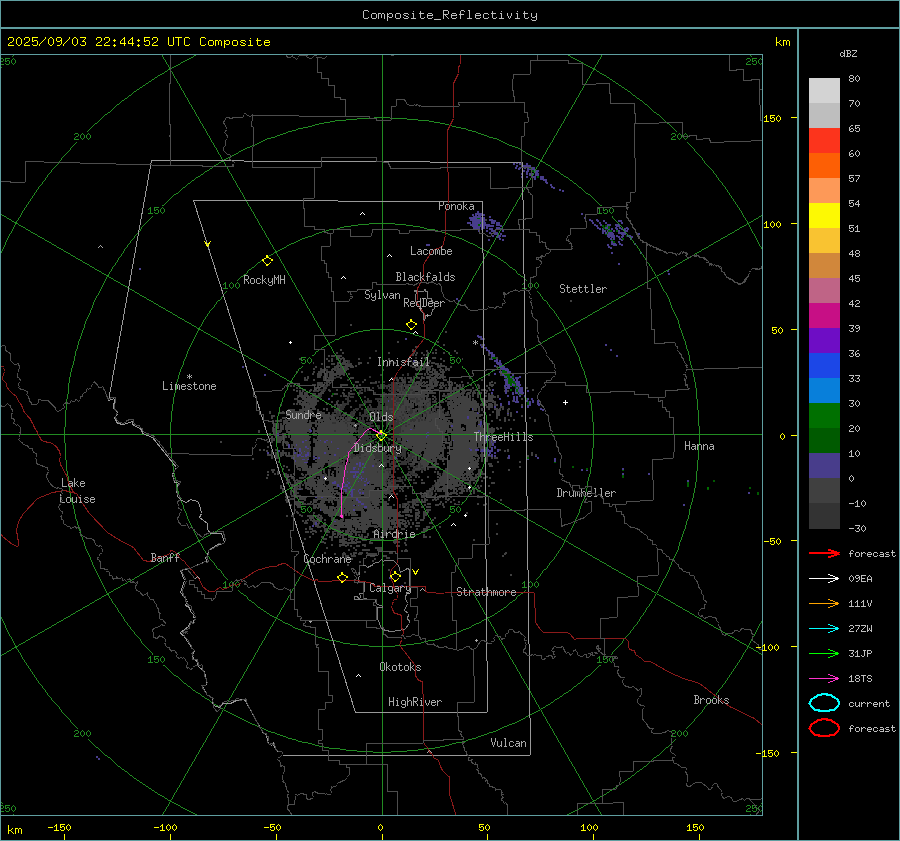Click the red forecast arrow legend icon
Image resolution: width=900 pixels, height=841 pixels.
[824, 553]
